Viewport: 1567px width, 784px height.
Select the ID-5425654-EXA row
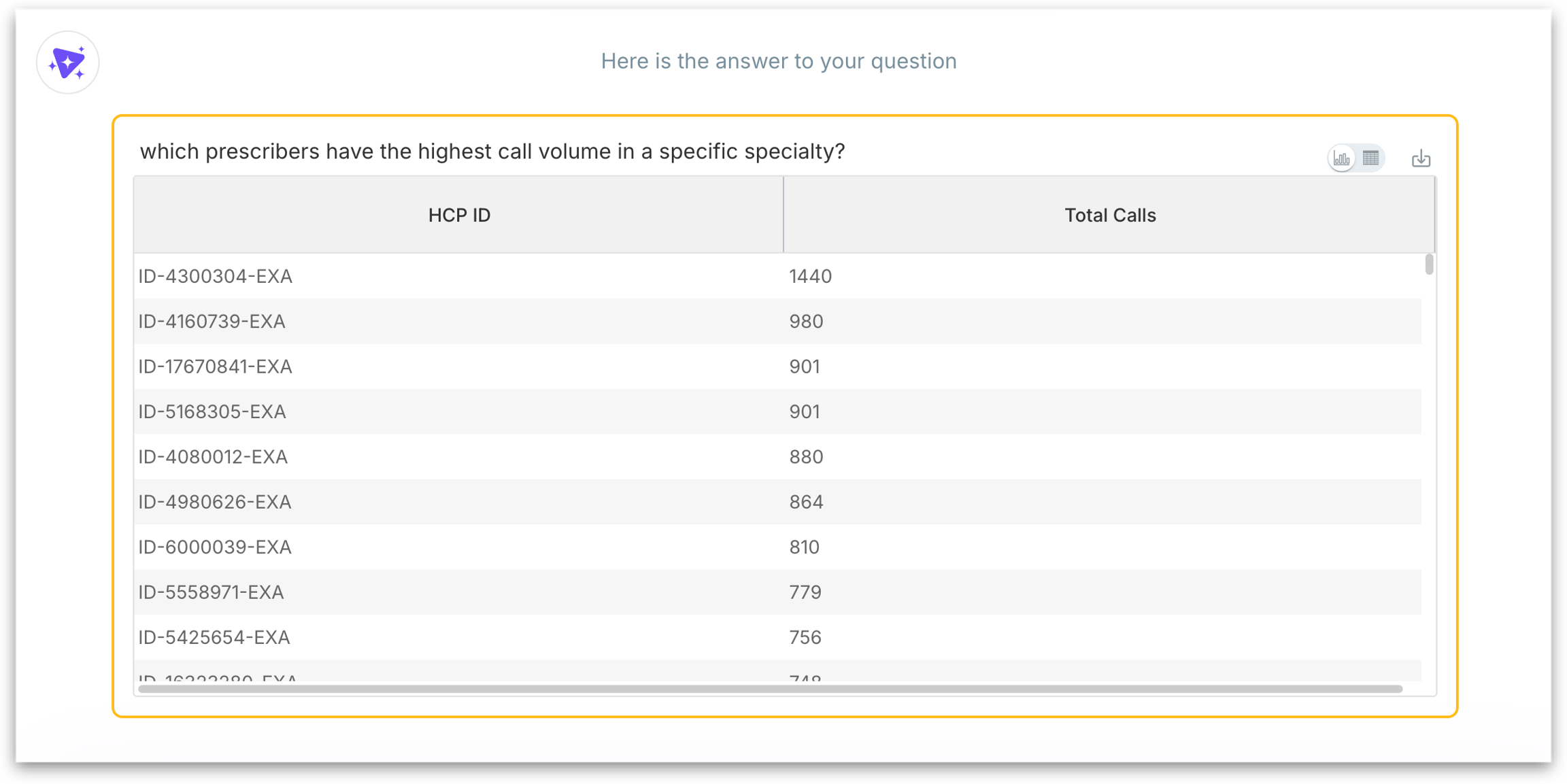click(x=214, y=638)
